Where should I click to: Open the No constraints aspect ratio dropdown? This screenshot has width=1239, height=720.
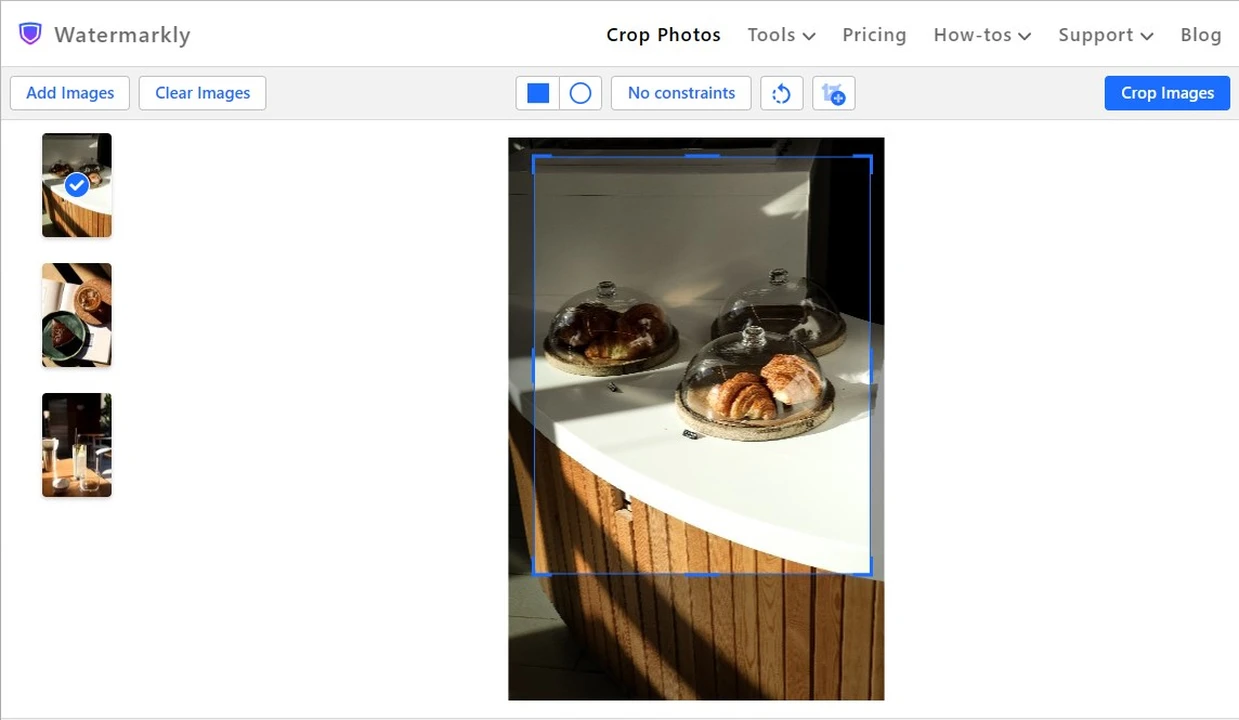(x=681, y=93)
